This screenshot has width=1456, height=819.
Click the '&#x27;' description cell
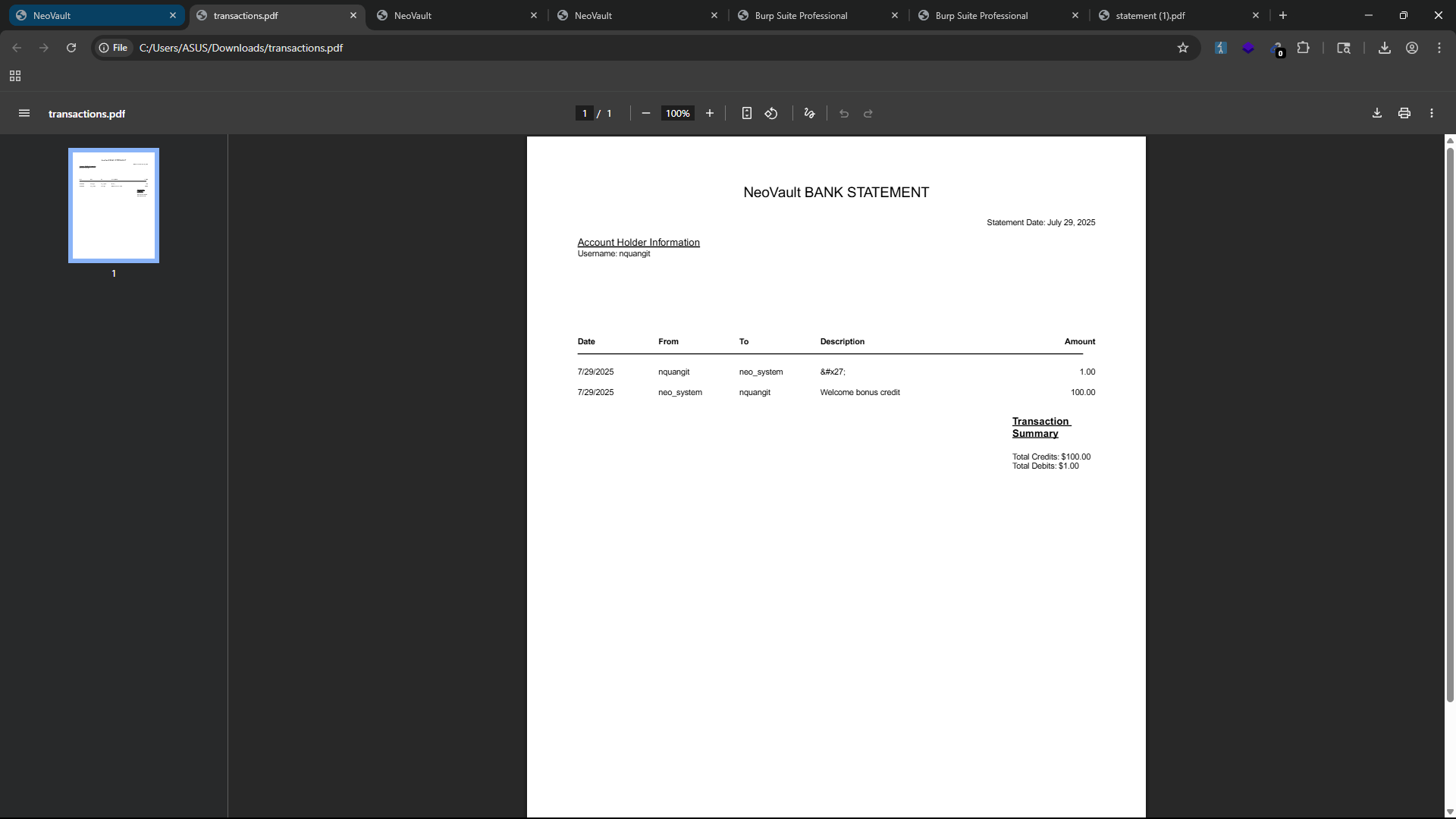[x=832, y=372]
